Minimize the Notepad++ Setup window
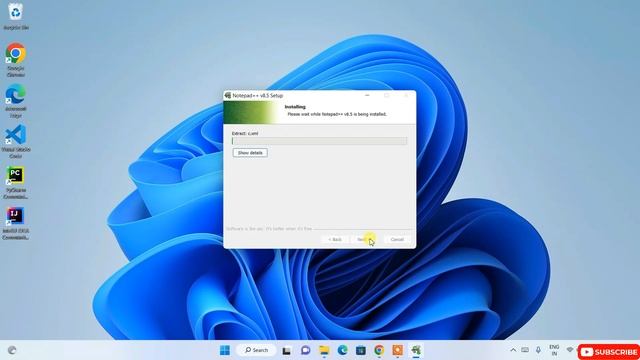 [367, 96]
